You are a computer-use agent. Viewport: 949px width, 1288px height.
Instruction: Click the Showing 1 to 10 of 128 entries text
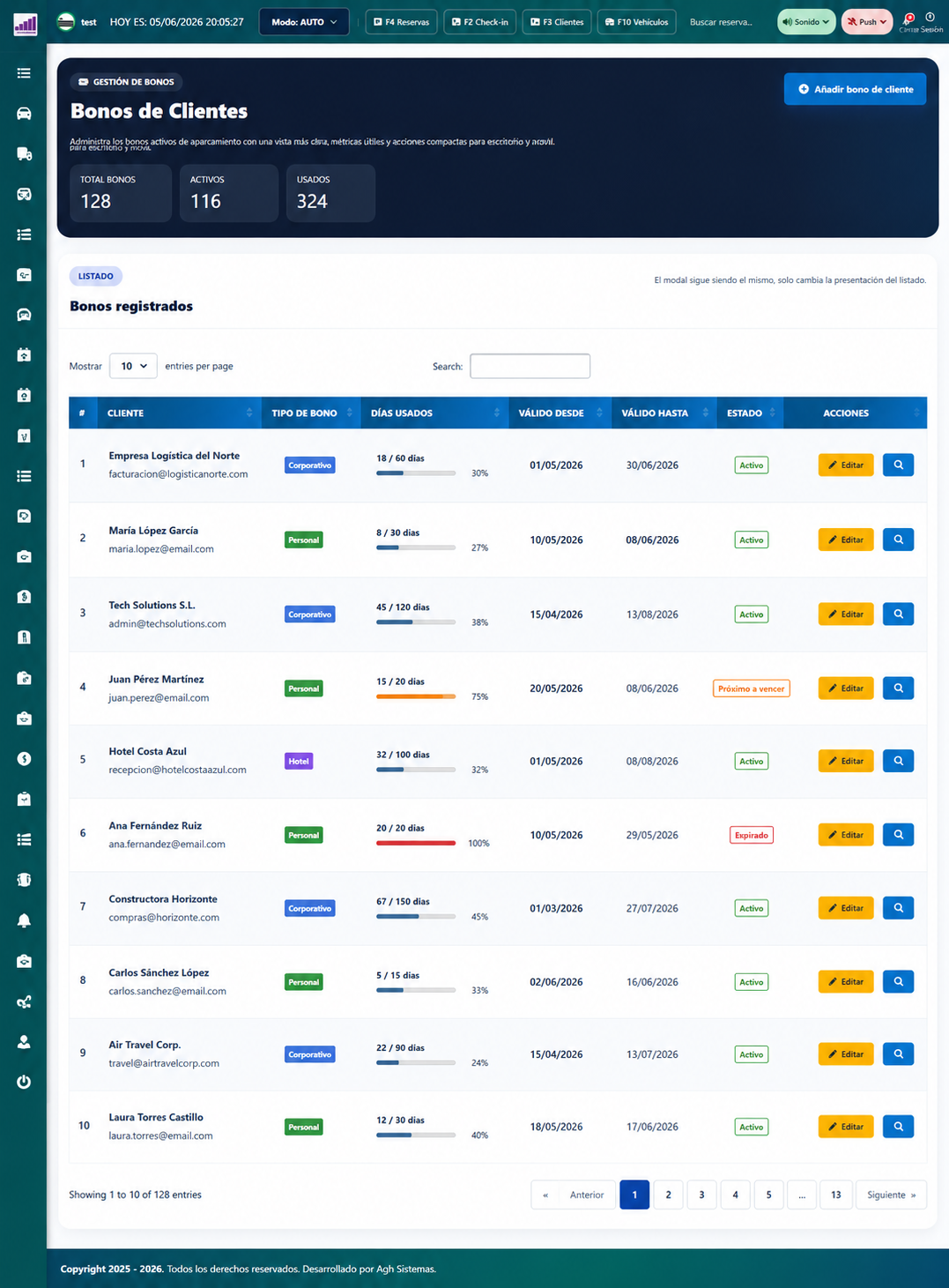tap(135, 1195)
